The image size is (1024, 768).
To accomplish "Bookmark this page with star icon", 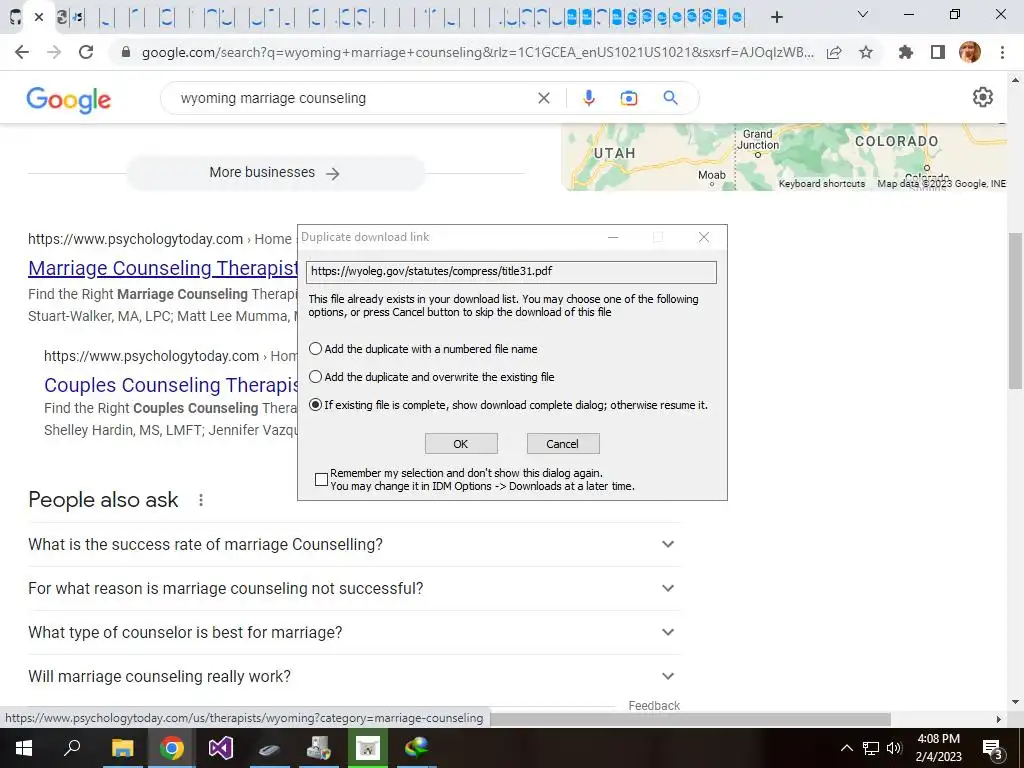I will click(866, 52).
